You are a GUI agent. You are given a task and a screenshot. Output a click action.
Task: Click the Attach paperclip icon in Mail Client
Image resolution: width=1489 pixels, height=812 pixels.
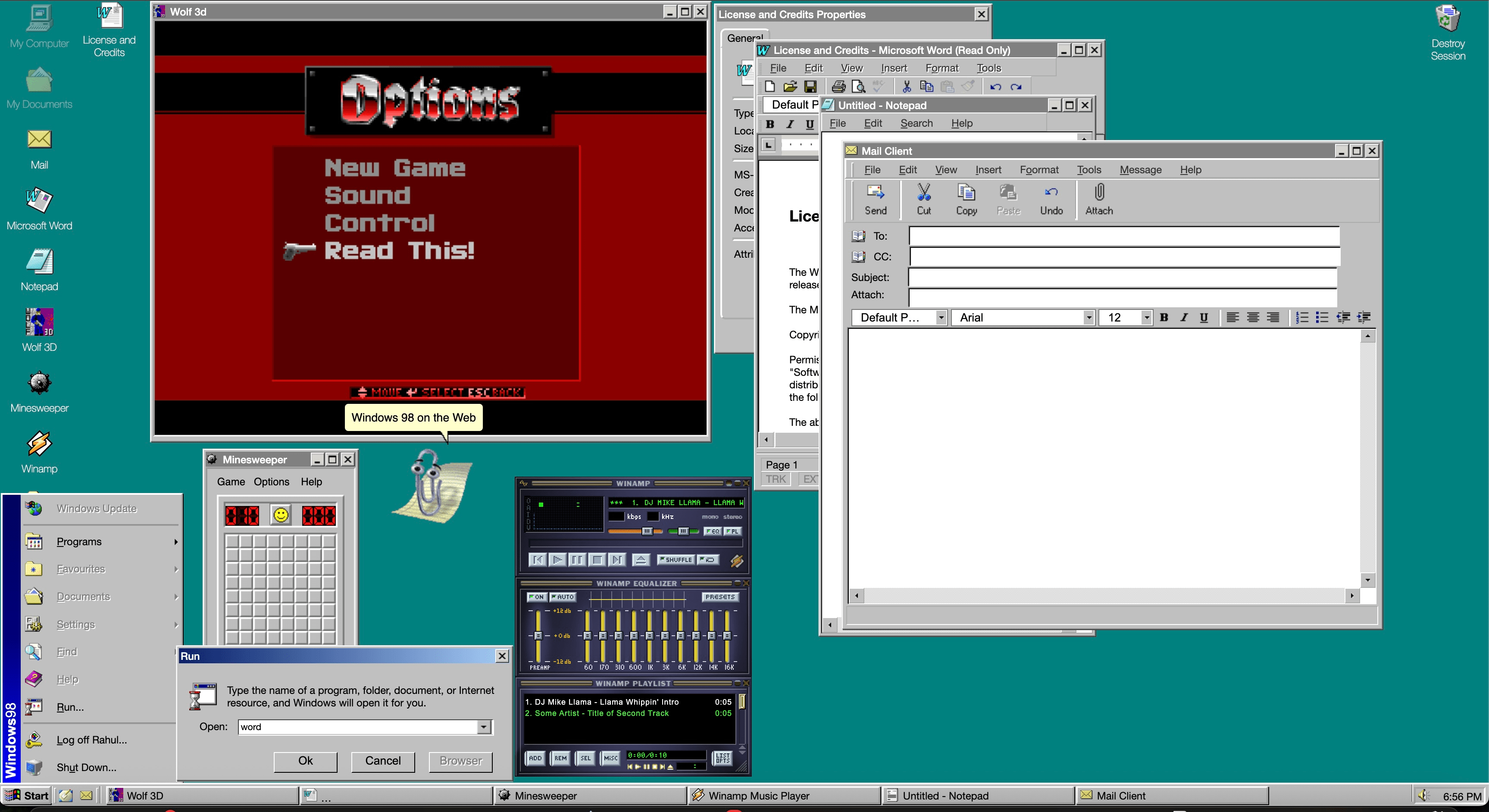pyautogui.click(x=1099, y=193)
